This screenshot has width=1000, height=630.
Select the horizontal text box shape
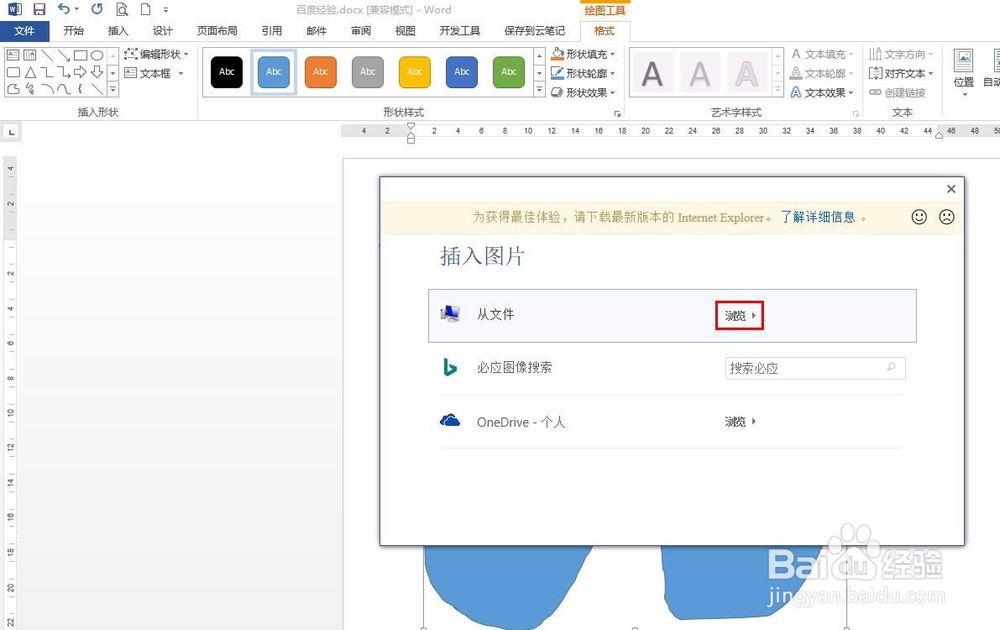click(13, 55)
